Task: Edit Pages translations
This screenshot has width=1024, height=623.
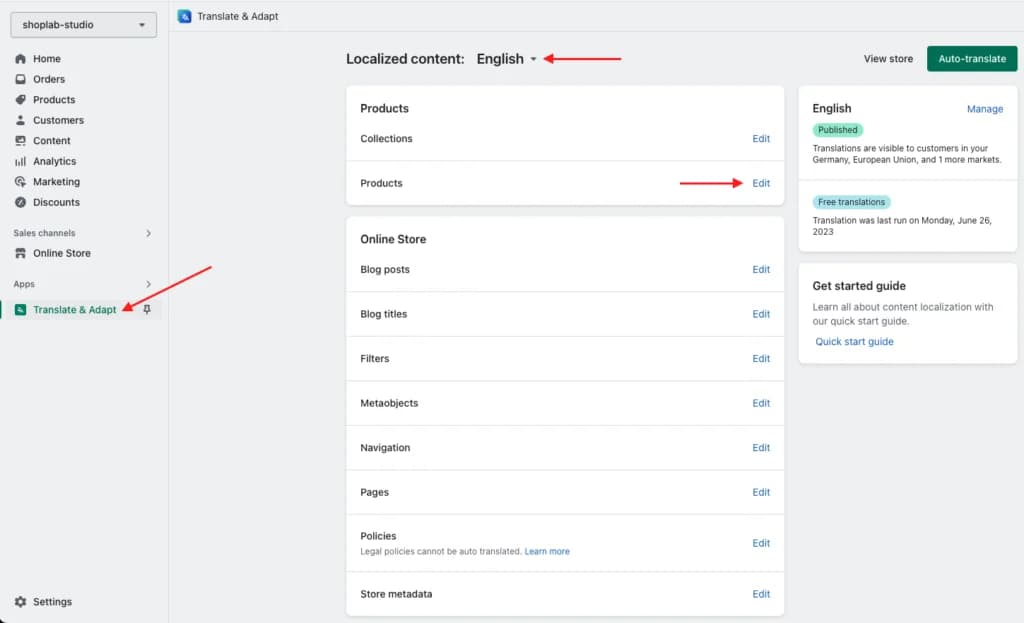Action: (x=761, y=492)
